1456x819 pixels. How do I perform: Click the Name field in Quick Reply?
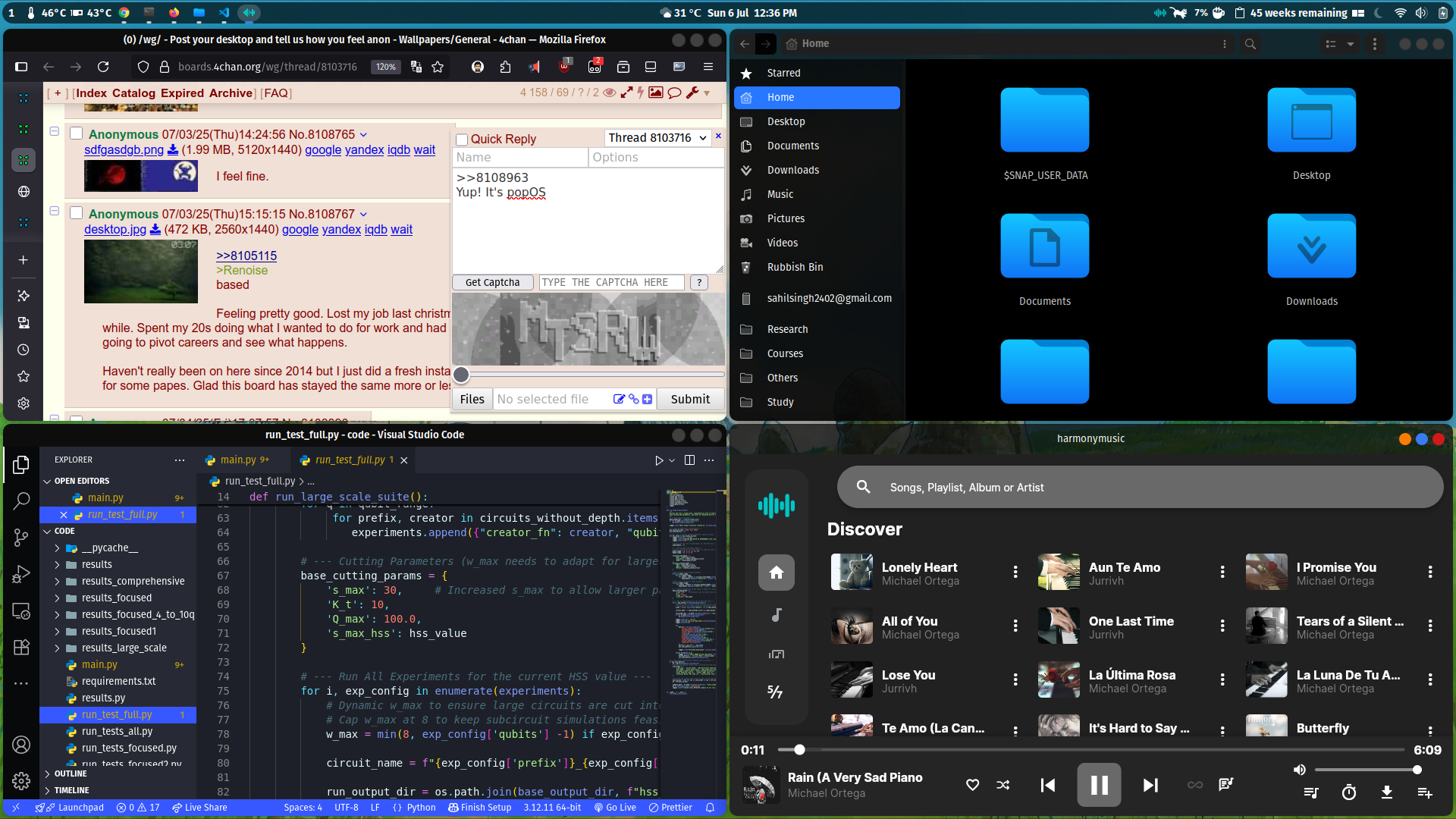[520, 157]
